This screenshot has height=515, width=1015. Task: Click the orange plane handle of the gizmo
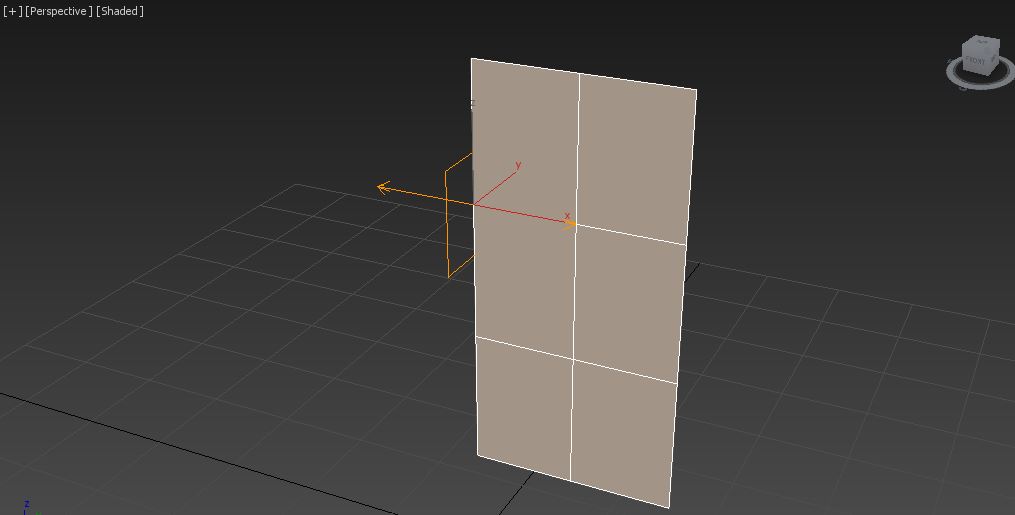tap(458, 215)
